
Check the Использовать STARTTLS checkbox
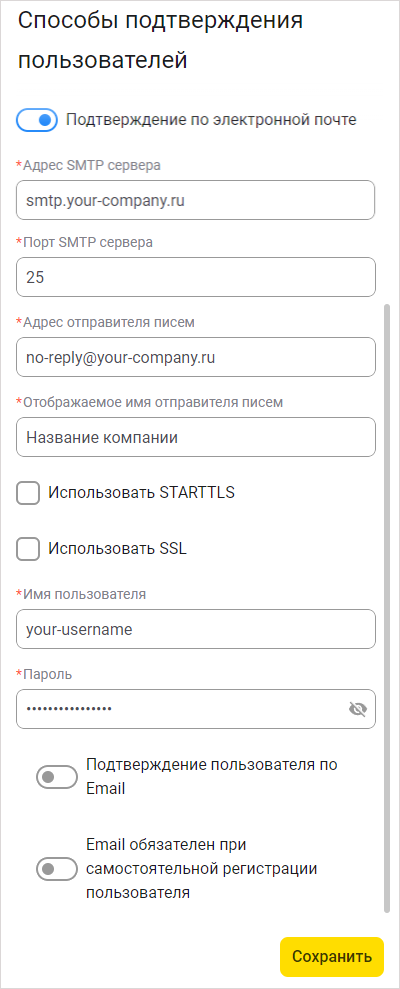(28, 493)
